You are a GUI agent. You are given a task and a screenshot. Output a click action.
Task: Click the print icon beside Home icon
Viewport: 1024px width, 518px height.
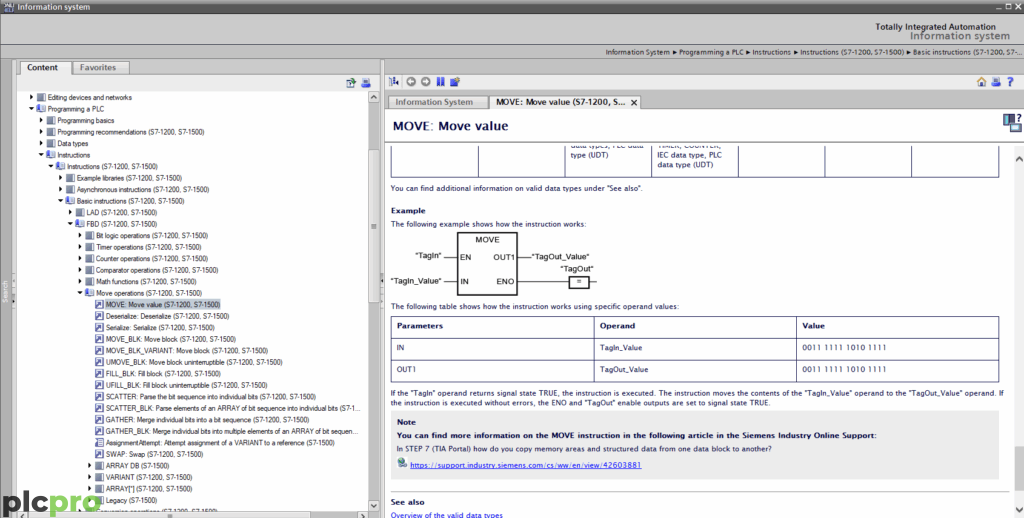pyautogui.click(x=995, y=82)
